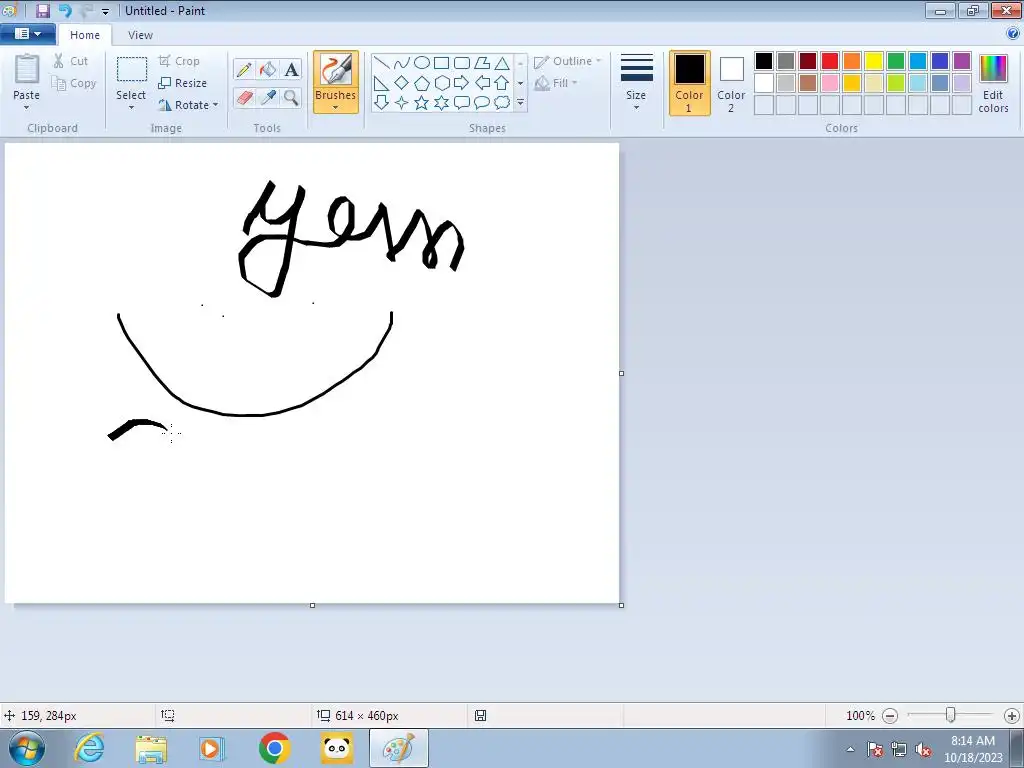
Task: Select the Pencil tool
Action: [x=244, y=69]
